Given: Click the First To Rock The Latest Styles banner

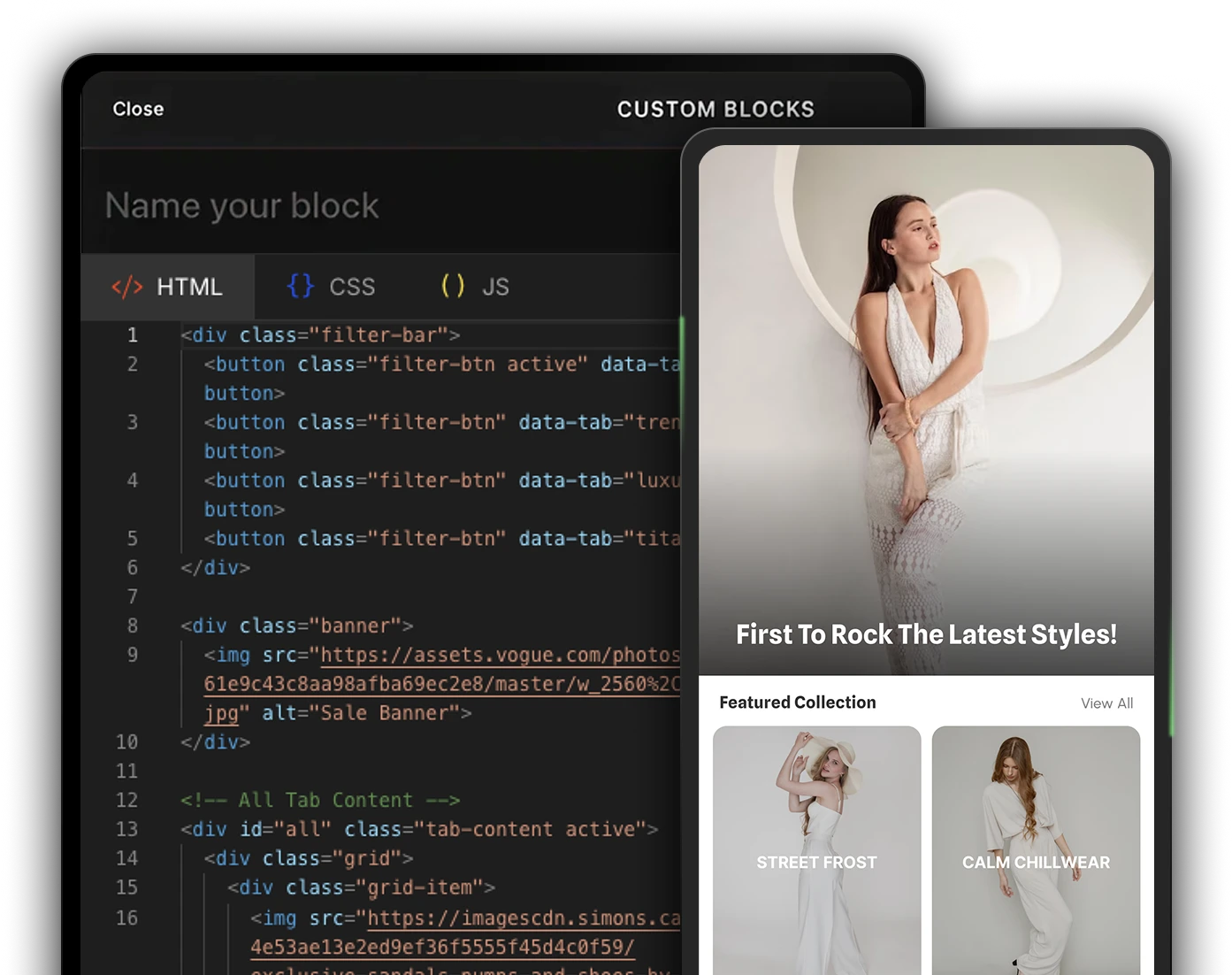Looking at the screenshot, I should click(x=926, y=634).
